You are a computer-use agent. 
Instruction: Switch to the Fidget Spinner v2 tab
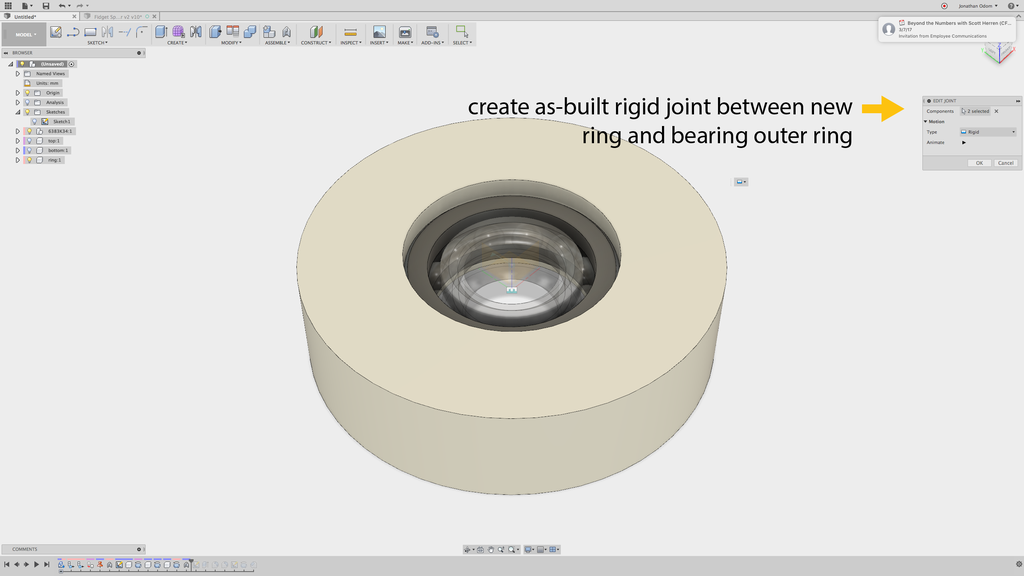tap(118, 16)
